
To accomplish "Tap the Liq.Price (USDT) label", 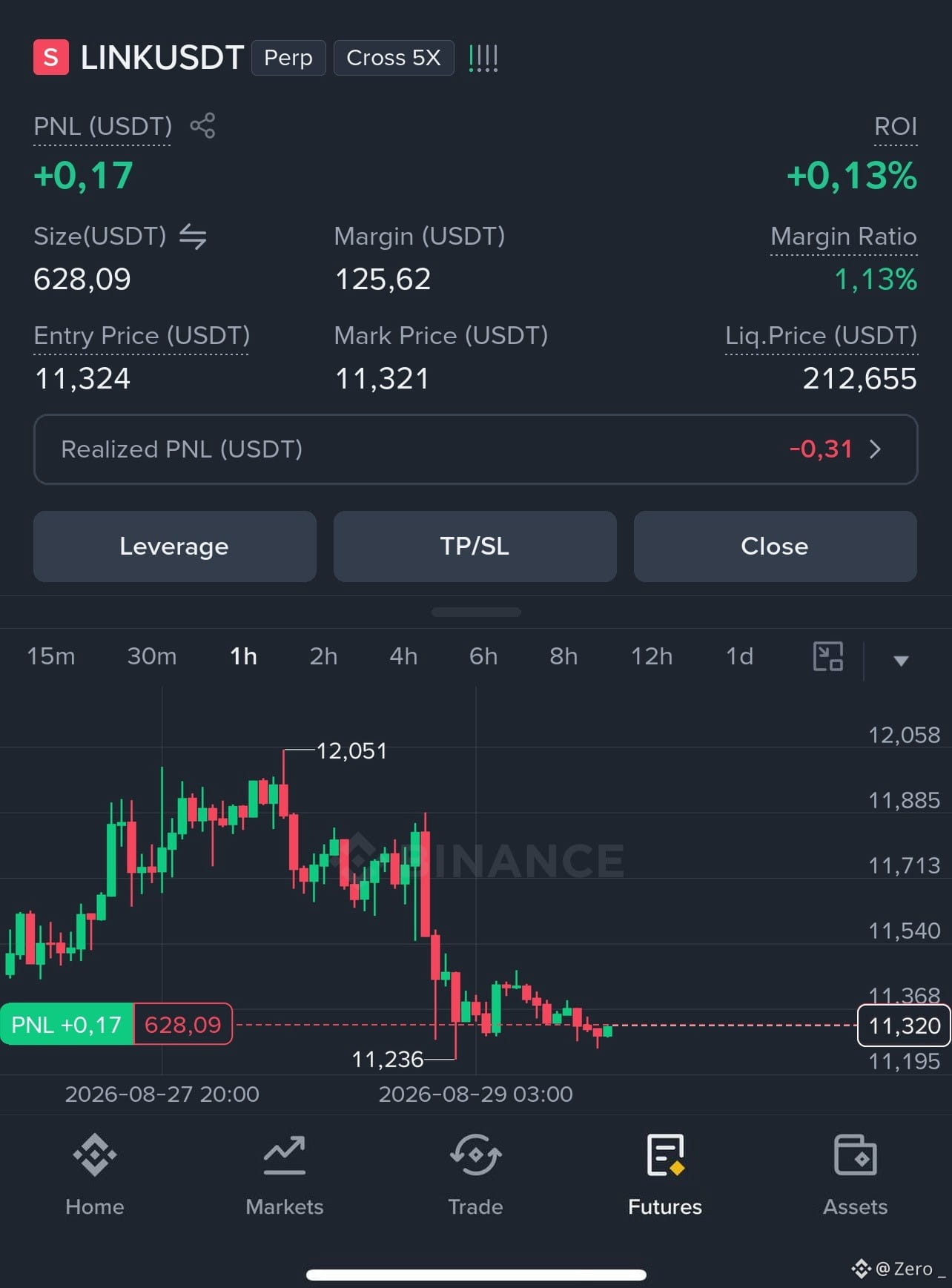I will (822, 336).
